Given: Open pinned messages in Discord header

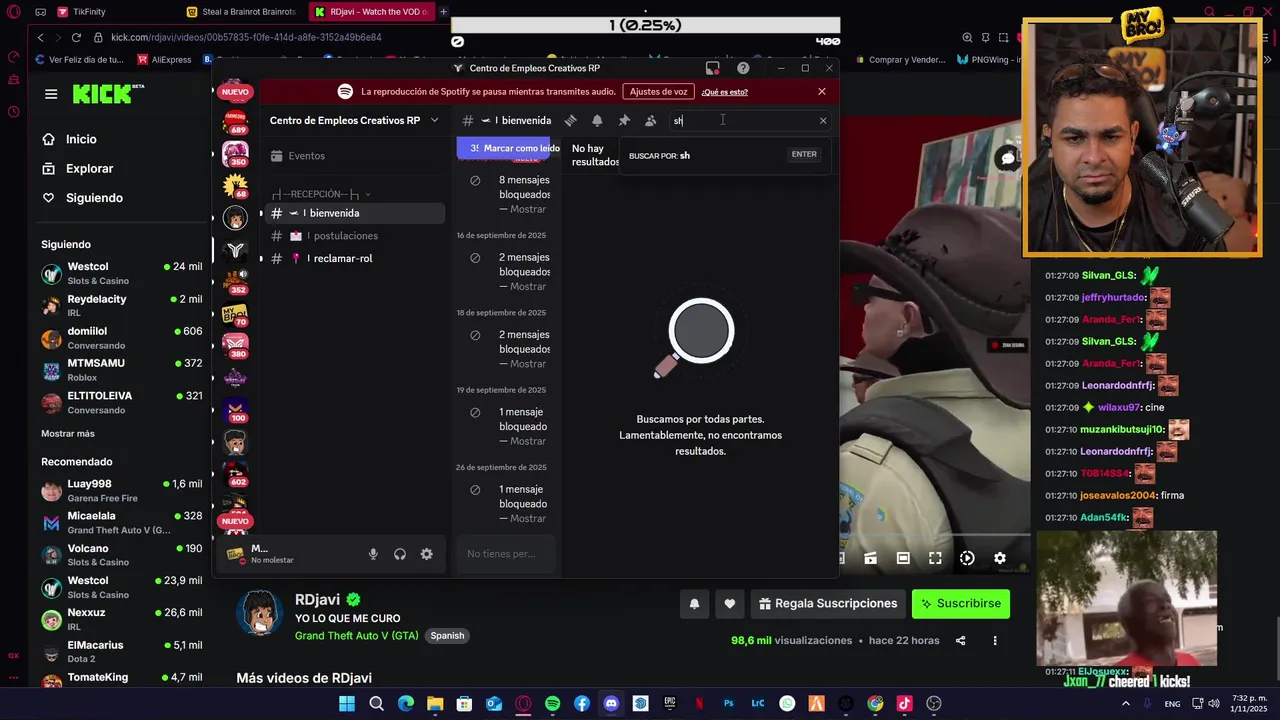Looking at the screenshot, I should click(x=624, y=120).
